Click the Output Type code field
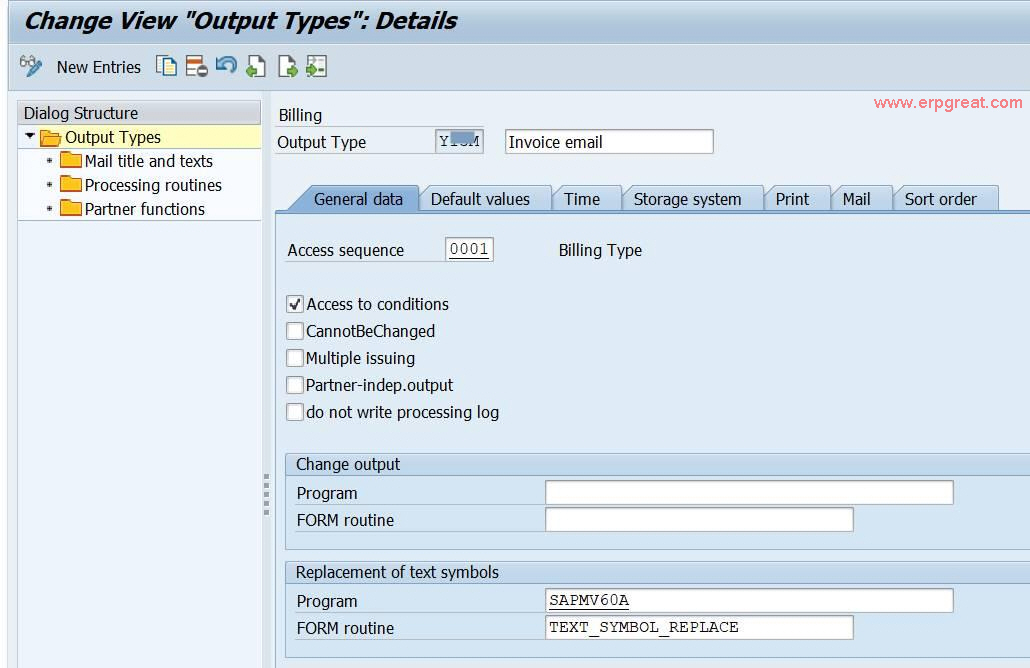 [459, 141]
